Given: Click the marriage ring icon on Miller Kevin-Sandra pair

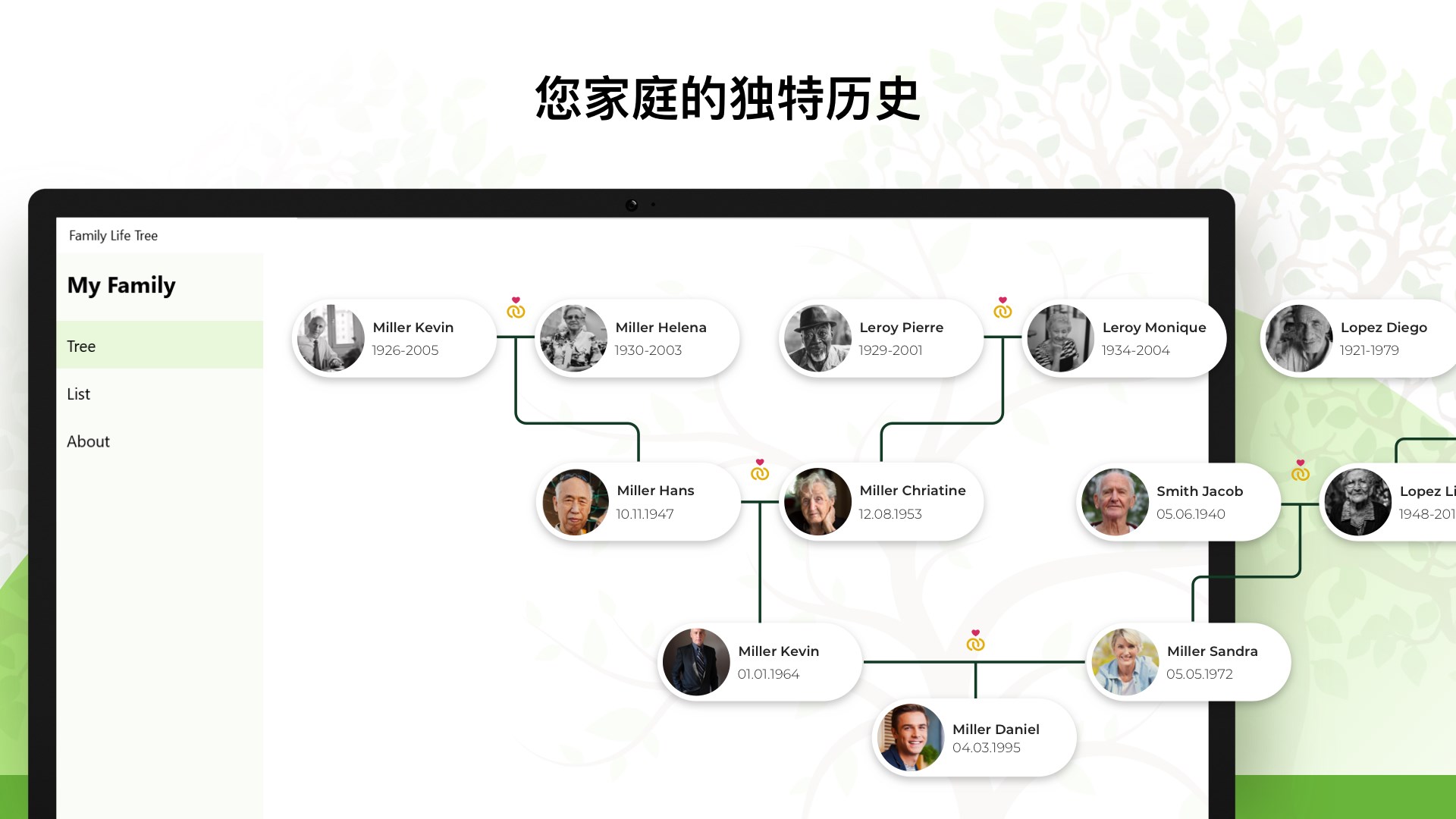Looking at the screenshot, I should 976,641.
